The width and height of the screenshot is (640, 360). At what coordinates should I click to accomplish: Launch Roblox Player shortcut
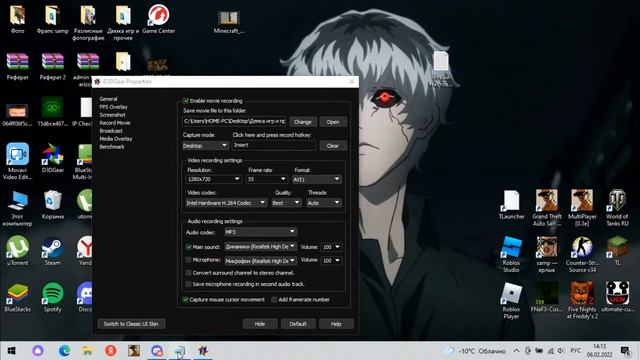(511, 301)
